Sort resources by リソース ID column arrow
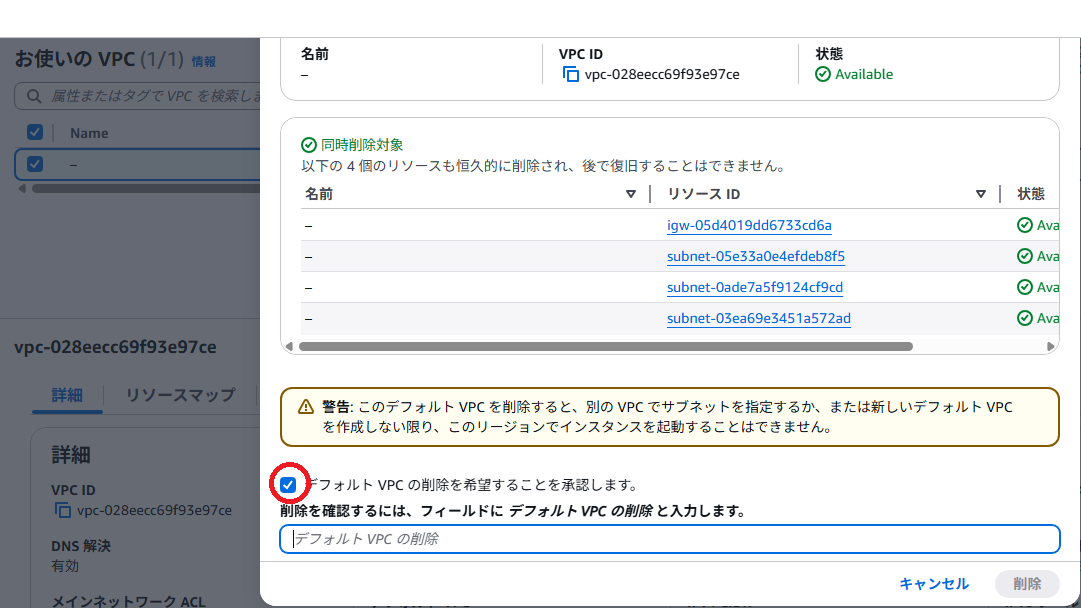 click(980, 194)
